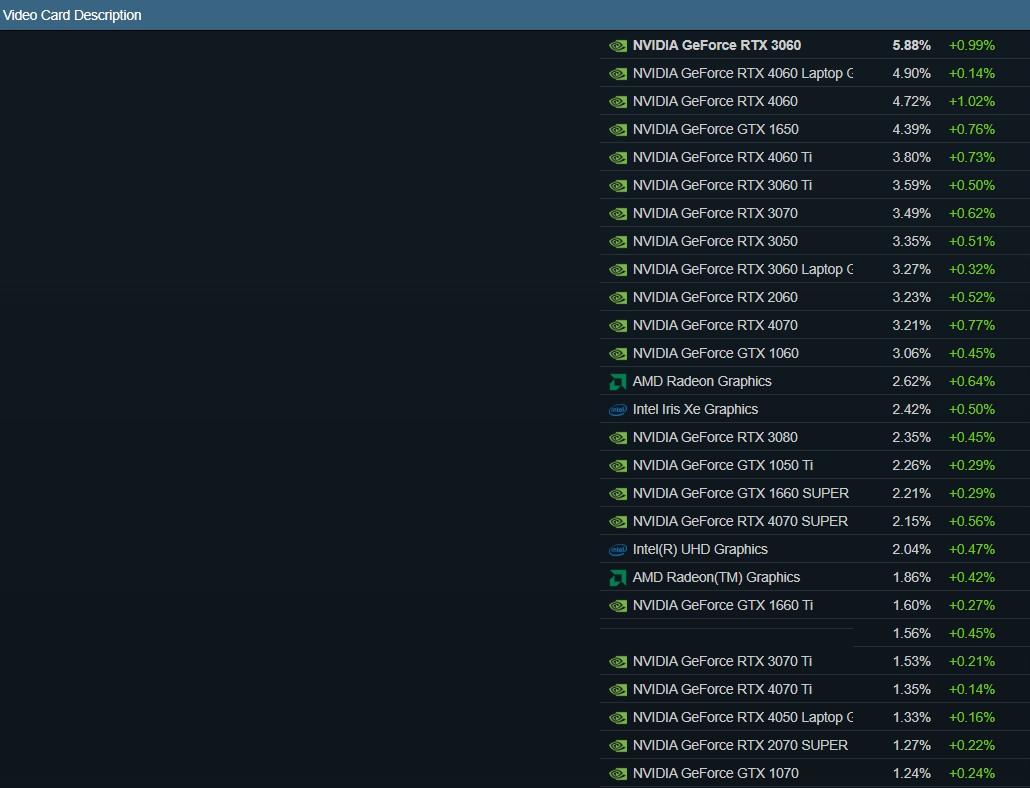This screenshot has width=1030, height=788.
Task: Click the NVIDIA logo beside GeForce GTX 1060
Action: click(617, 354)
